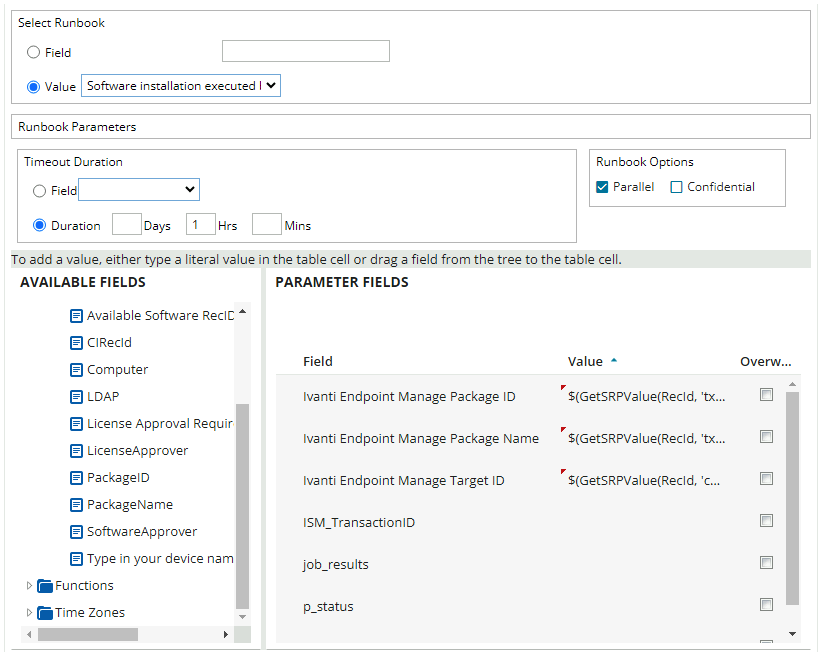Check Overwrite for p_status
Screen dimensions: 818x652
pos(766,605)
